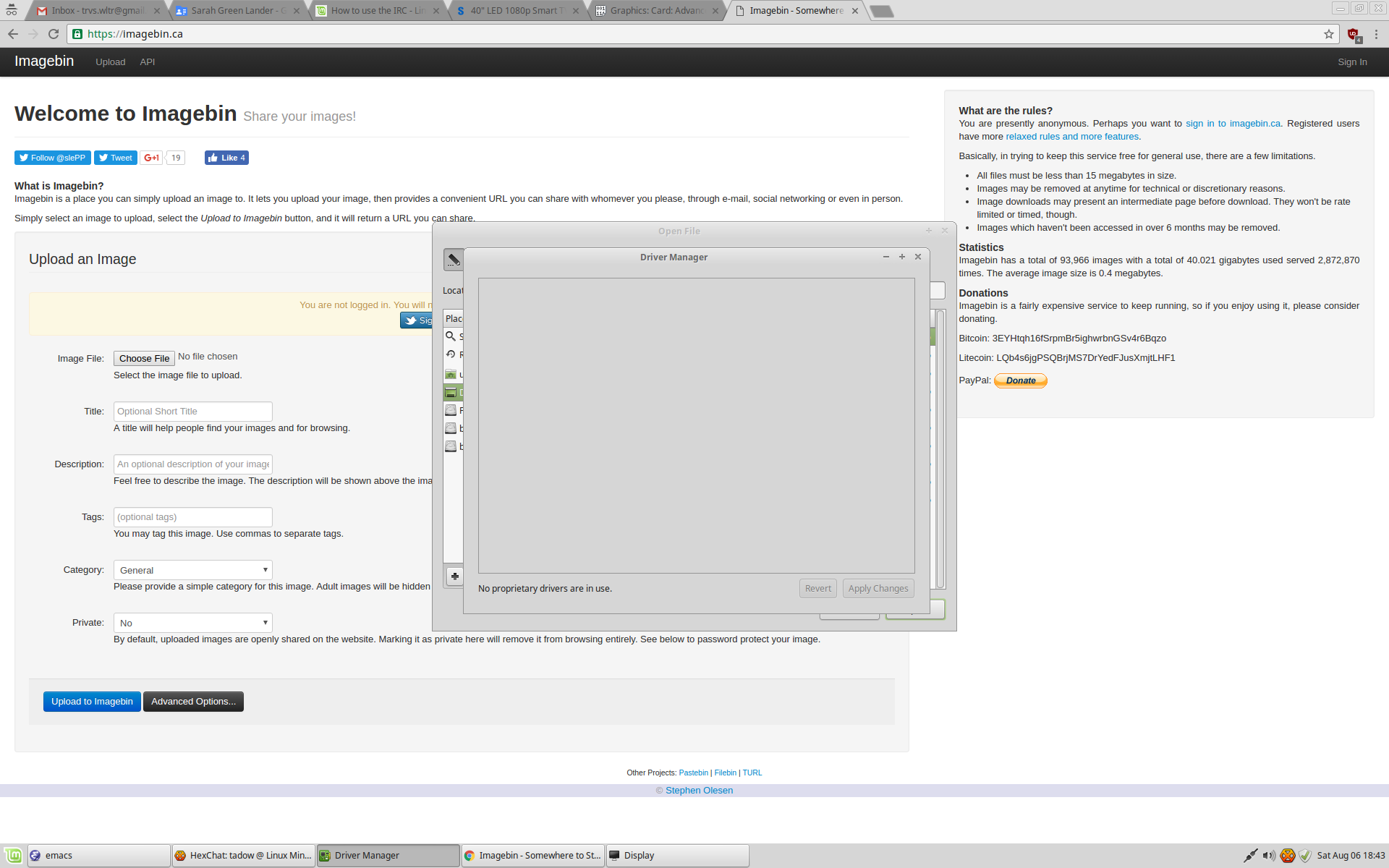Focus the Title input field
1389x868 pixels.
pyautogui.click(x=193, y=412)
